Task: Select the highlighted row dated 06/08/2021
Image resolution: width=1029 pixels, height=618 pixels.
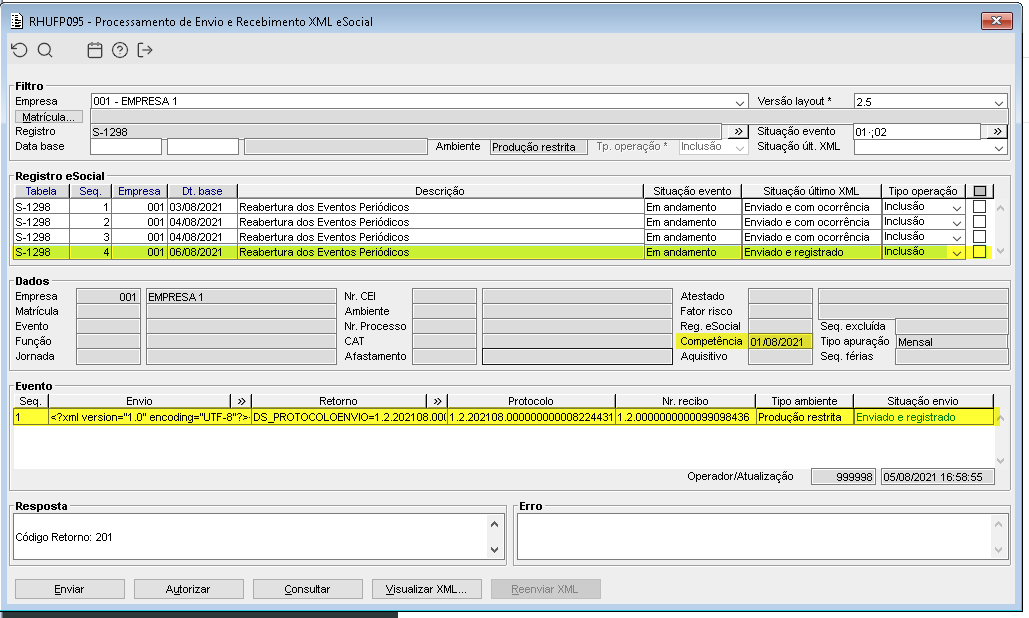Action: click(489, 252)
